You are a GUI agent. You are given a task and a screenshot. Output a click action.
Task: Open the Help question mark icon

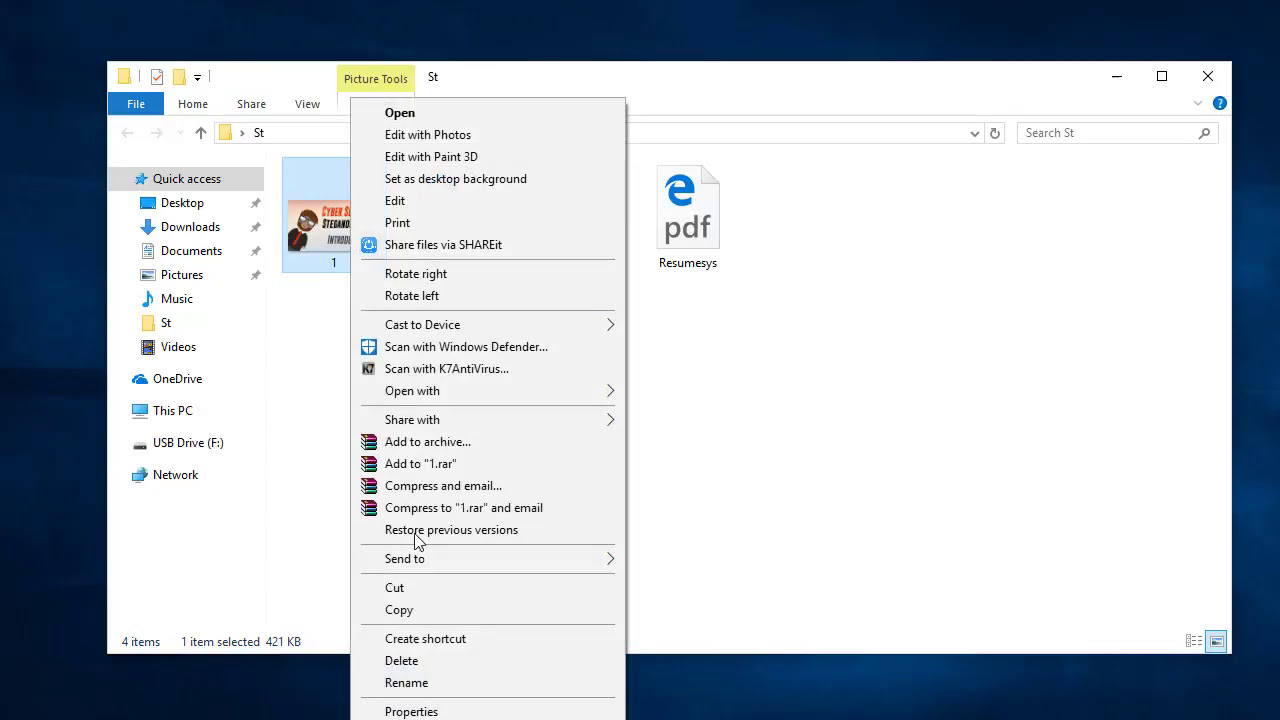1219,104
